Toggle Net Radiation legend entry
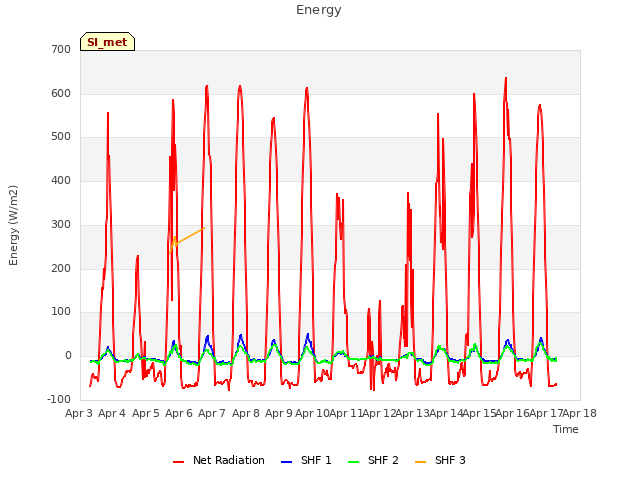Screen dimensions: 640x480 [219, 460]
